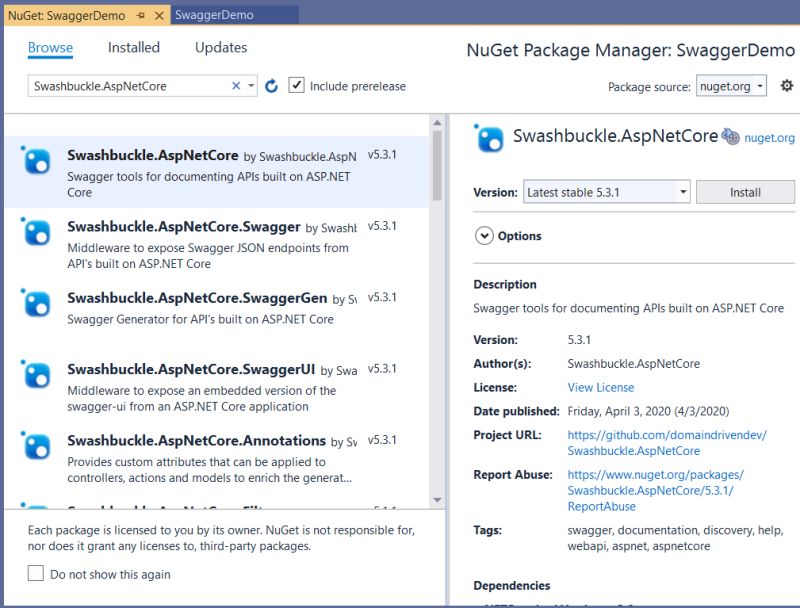Unpin the NuGet: SwaggerDemo tab

coord(141,16)
